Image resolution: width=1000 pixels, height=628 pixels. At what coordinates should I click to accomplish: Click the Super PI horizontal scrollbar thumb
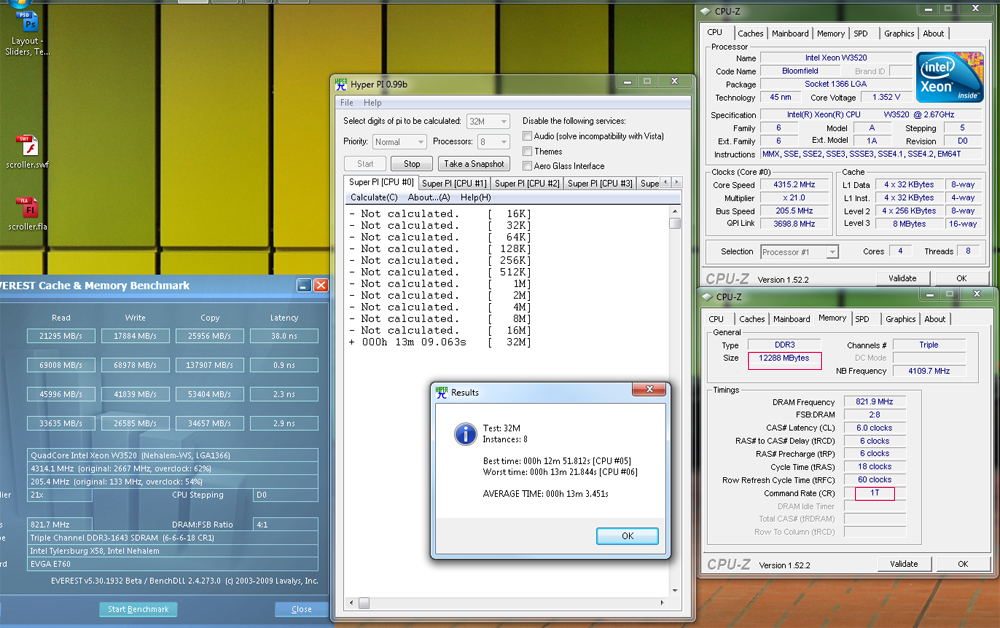pyautogui.click(x=364, y=602)
